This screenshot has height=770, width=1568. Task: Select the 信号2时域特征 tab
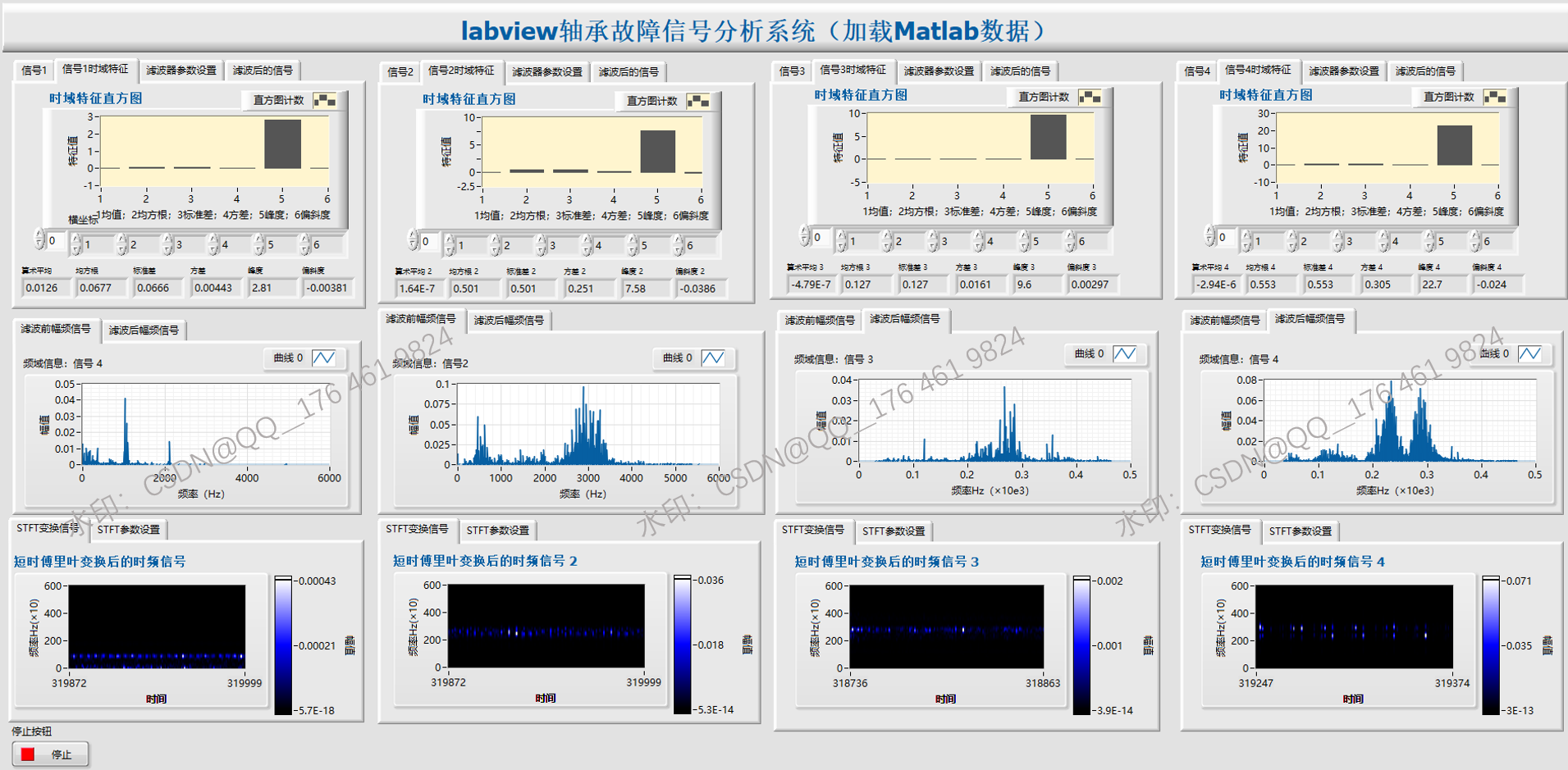[461, 71]
